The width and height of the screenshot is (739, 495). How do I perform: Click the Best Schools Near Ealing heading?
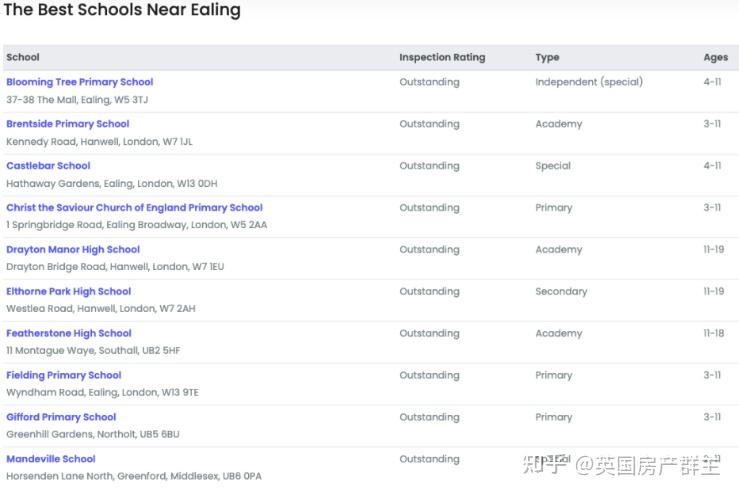click(122, 11)
